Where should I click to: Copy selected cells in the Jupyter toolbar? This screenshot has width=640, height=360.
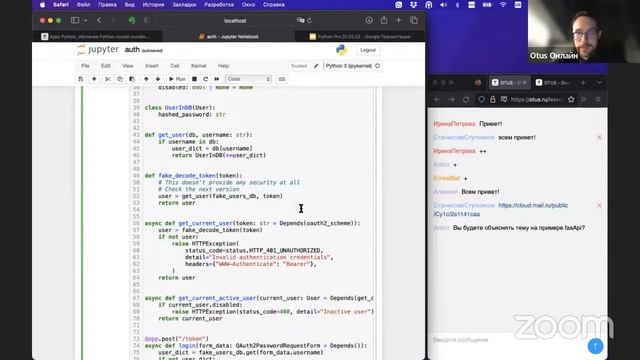click(x=120, y=79)
